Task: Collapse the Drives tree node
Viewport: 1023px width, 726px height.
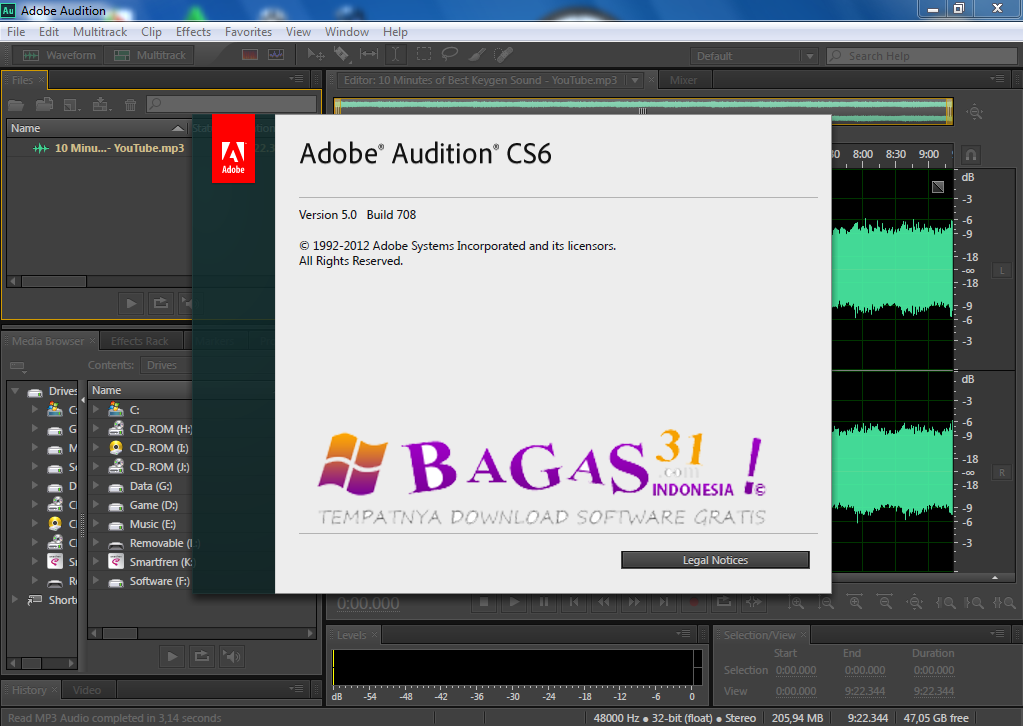Action: (x=14, y=391)
